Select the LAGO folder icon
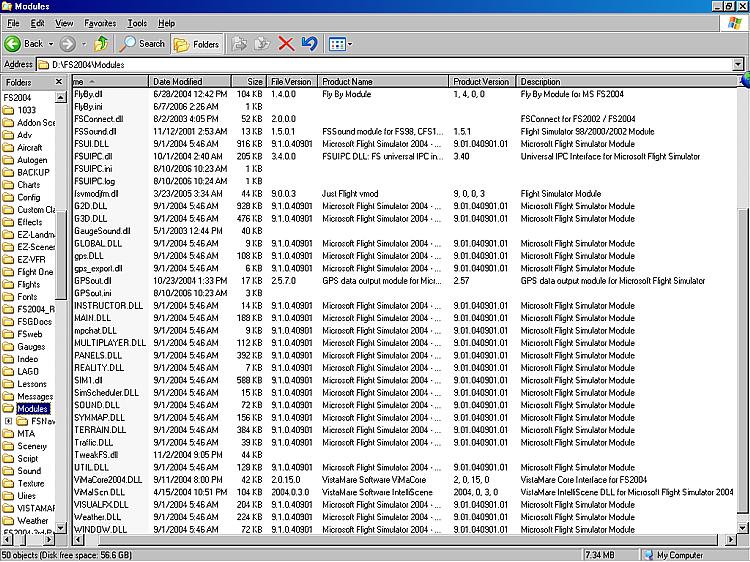The width and height of the screenshot is (750, 562). (x=8, y=371)
